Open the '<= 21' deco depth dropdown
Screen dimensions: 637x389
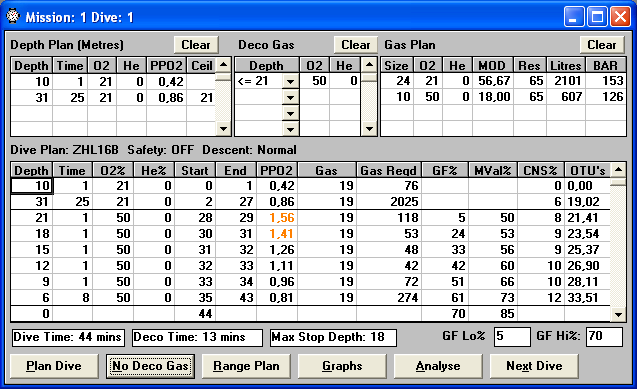290,82
